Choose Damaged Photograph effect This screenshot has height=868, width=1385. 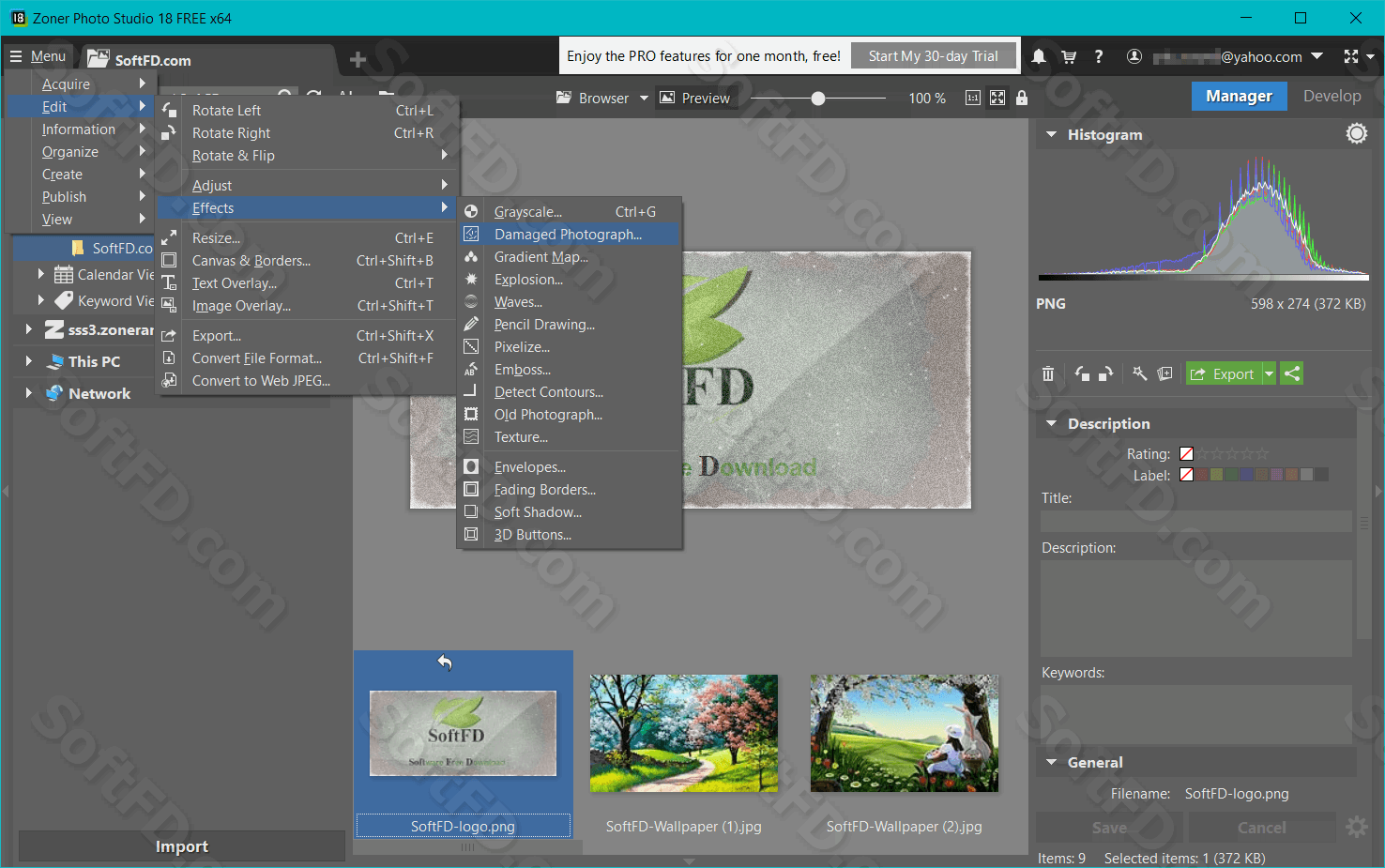pos(571,235)
